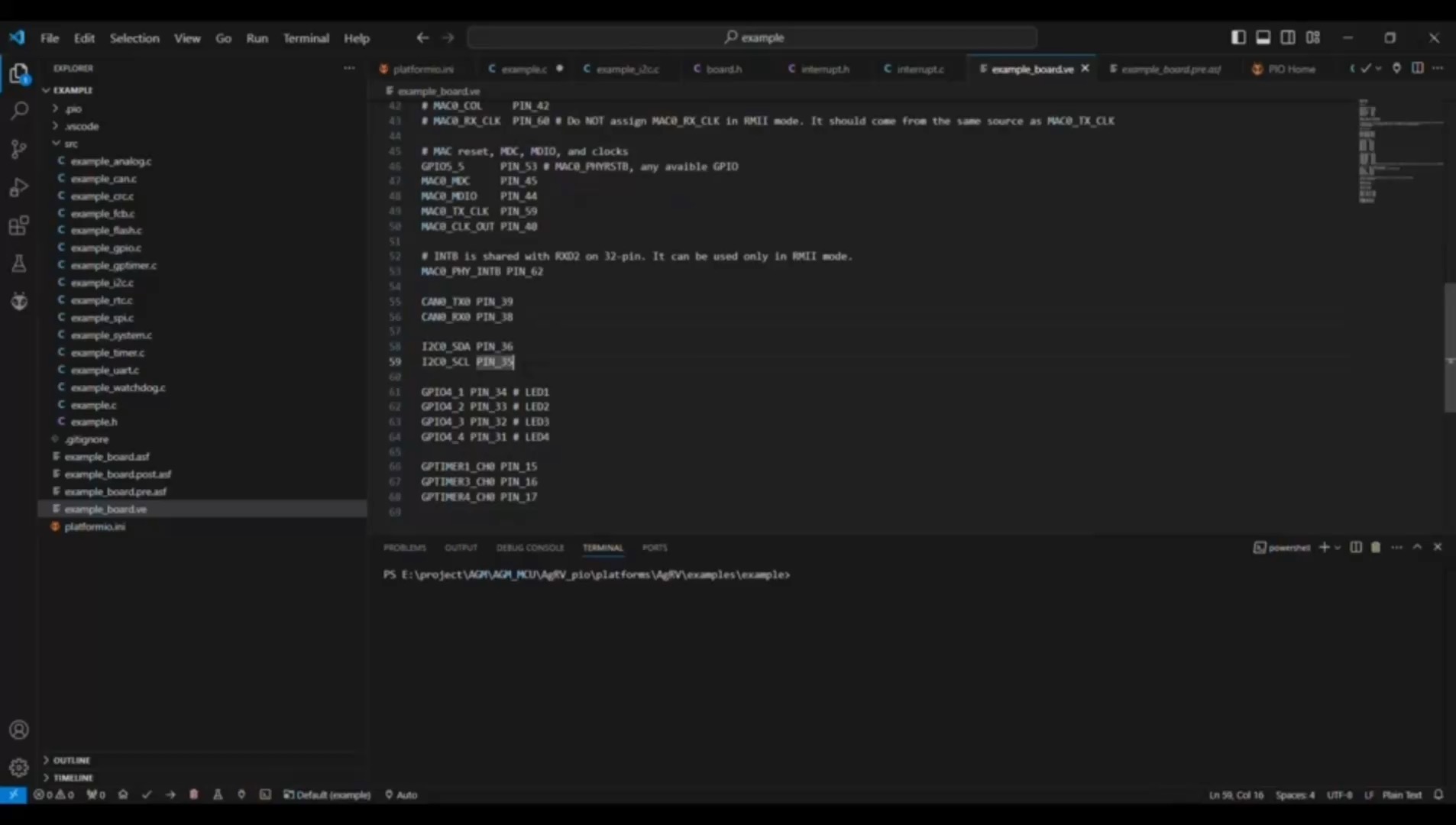1456x825 pixels.
Task: Open Customize Layout control
Action: [x=1313, y=37]
